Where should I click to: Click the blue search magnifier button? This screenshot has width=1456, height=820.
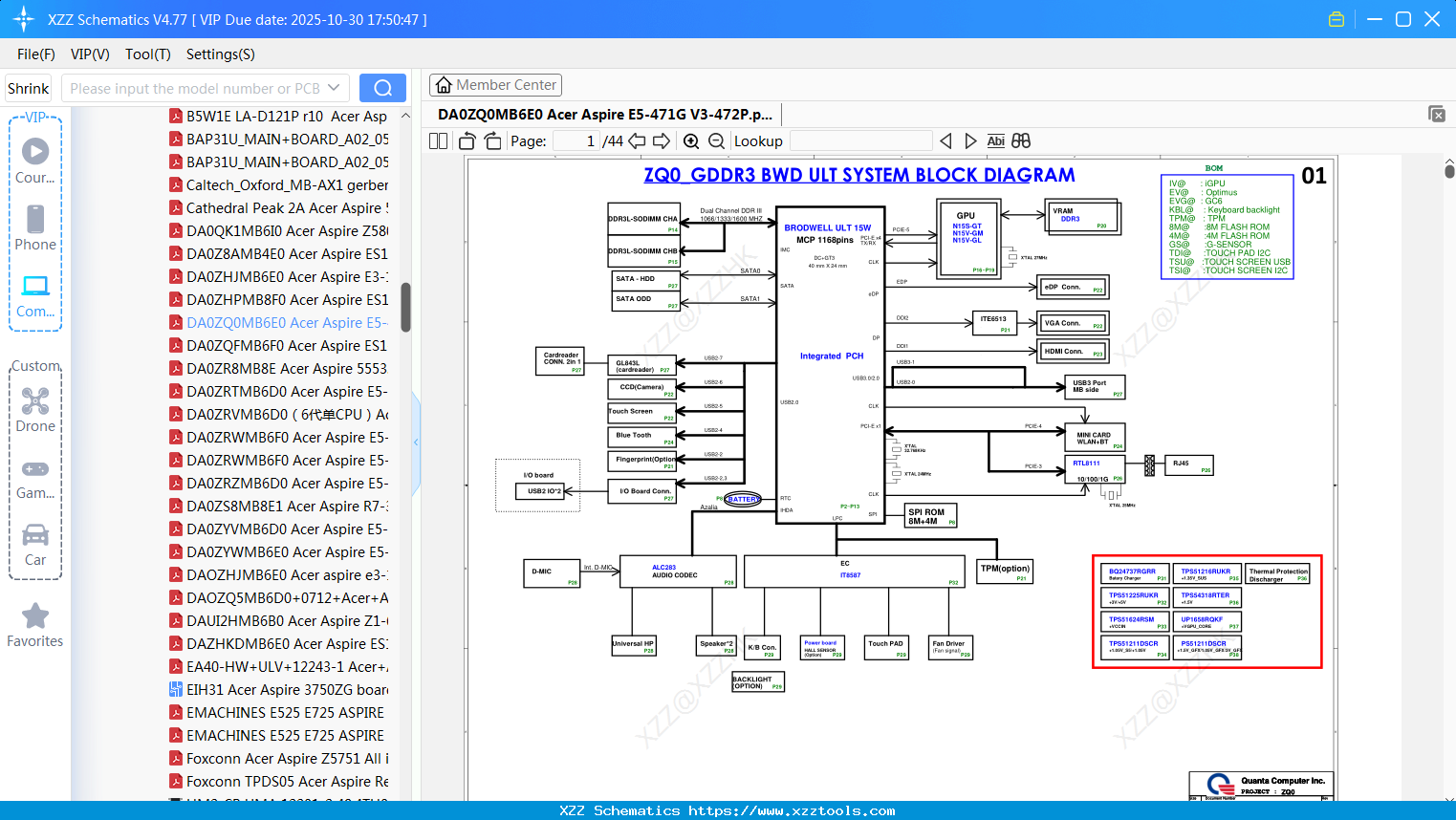(x=382, y=88)
